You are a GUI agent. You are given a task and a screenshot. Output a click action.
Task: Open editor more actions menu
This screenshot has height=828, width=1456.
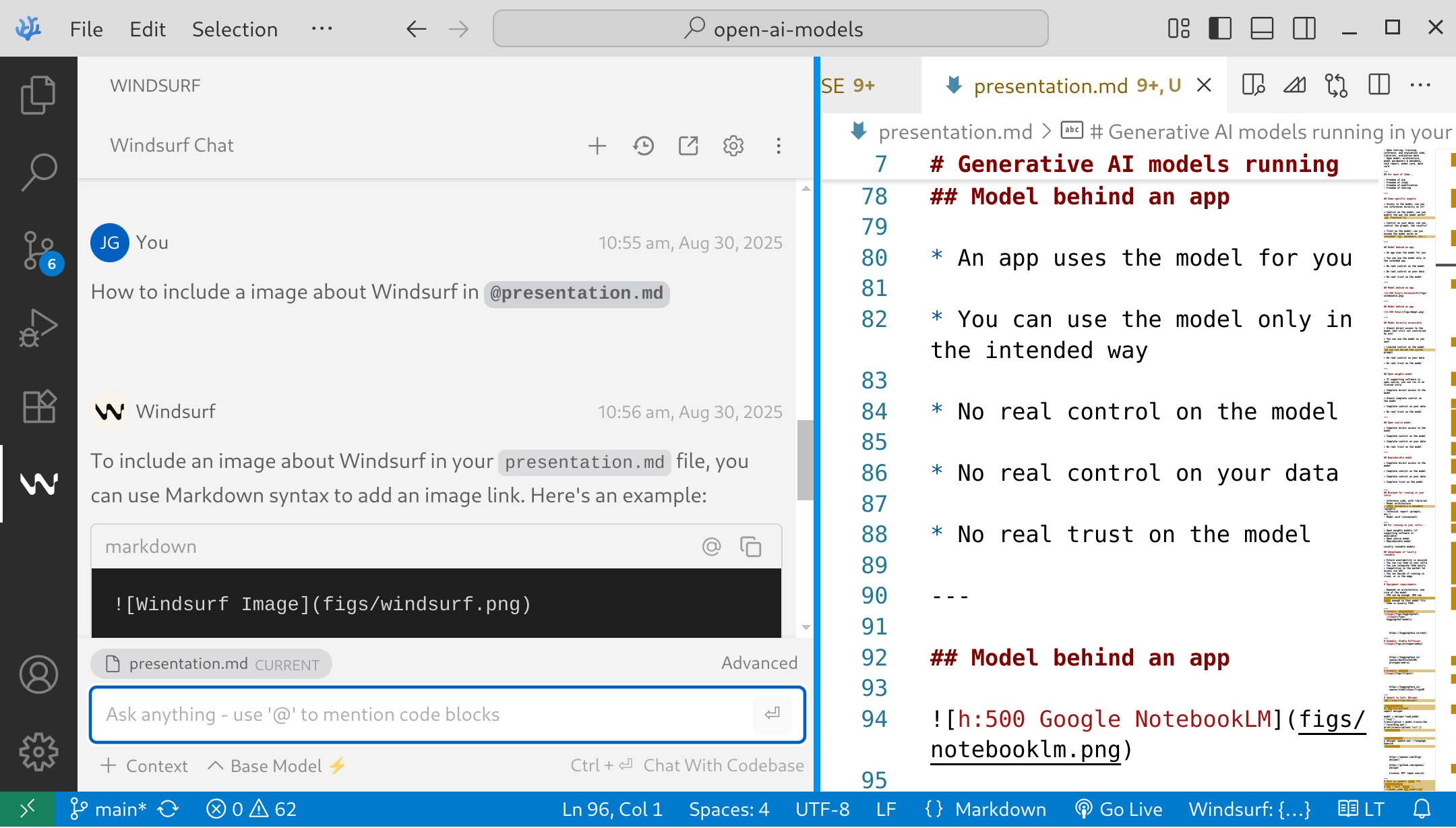[x=1420, y=86]
